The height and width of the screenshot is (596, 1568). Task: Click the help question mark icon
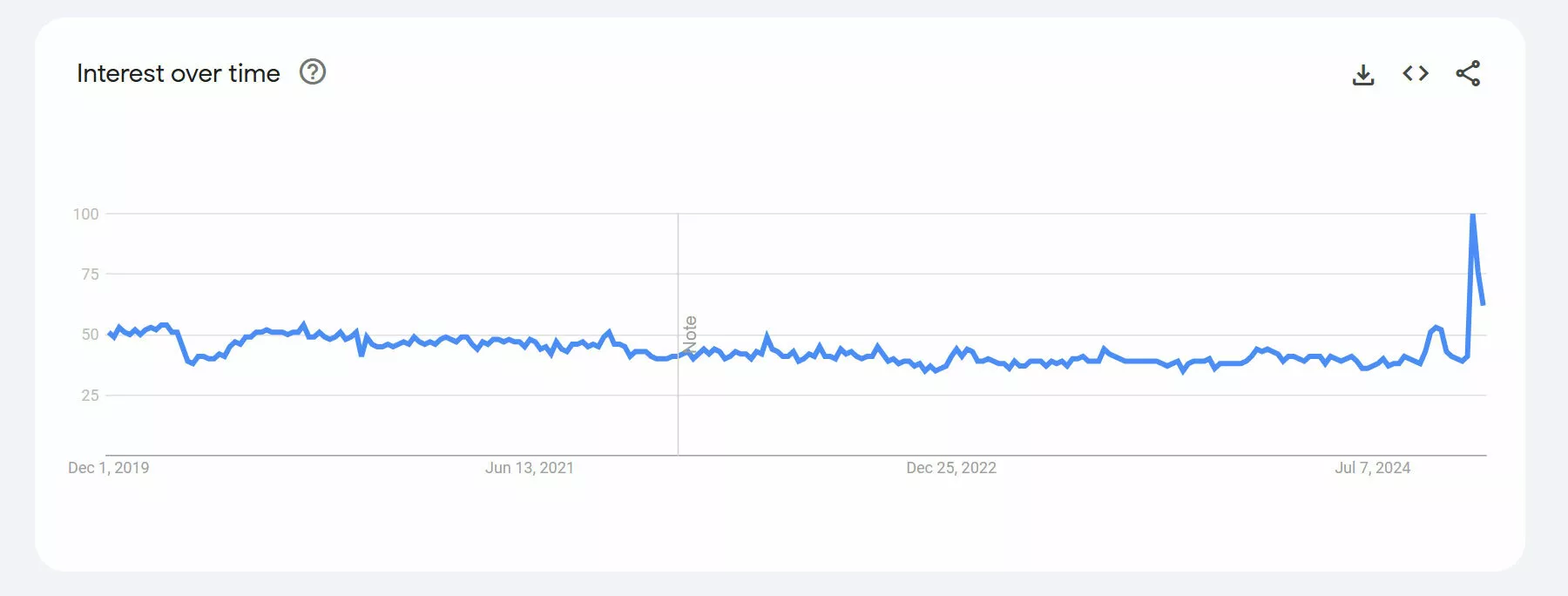pyautogui.click(x=313, y=71)
